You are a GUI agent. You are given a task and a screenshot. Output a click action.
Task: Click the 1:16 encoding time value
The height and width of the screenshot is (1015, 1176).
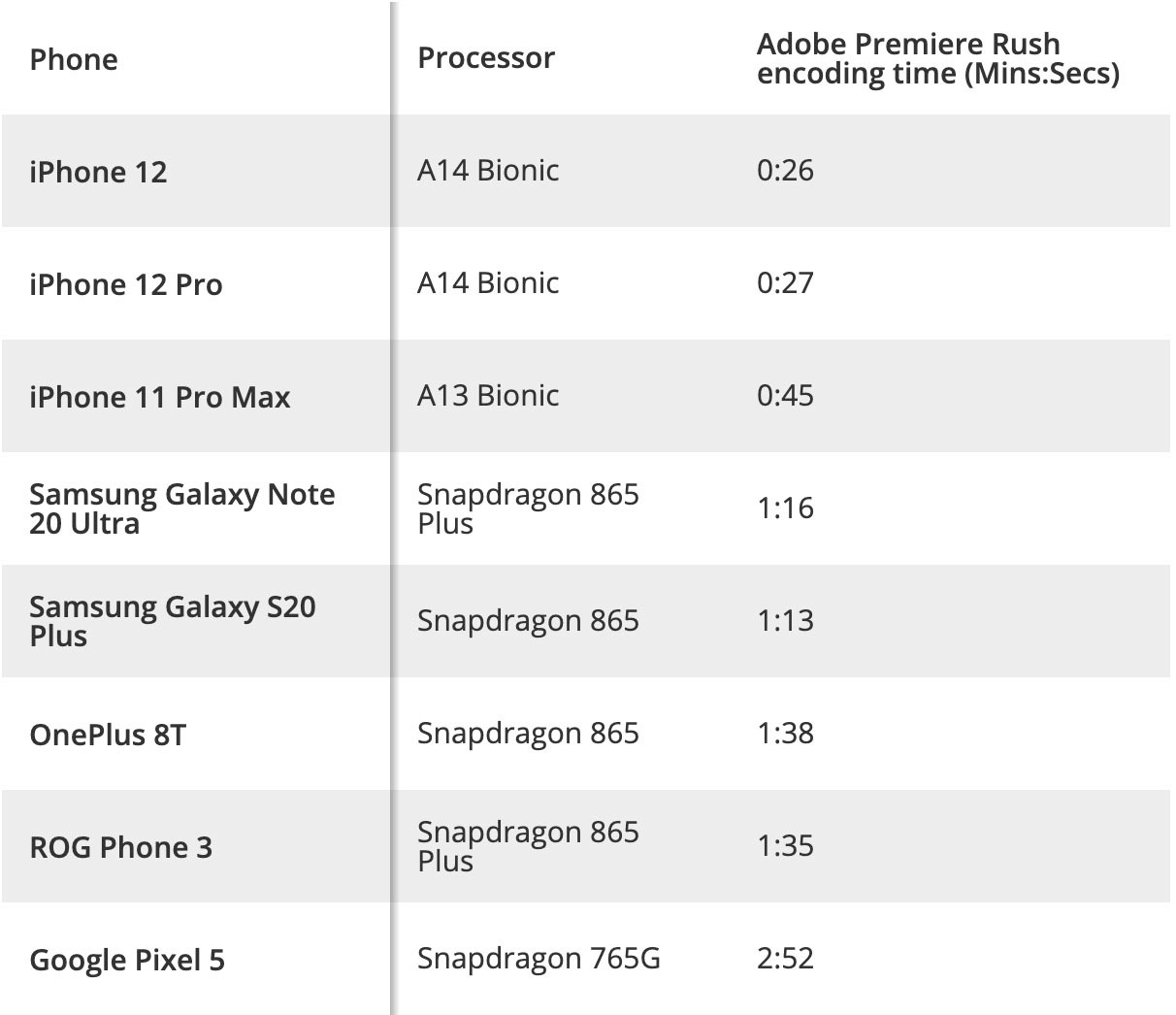[785, 507]
